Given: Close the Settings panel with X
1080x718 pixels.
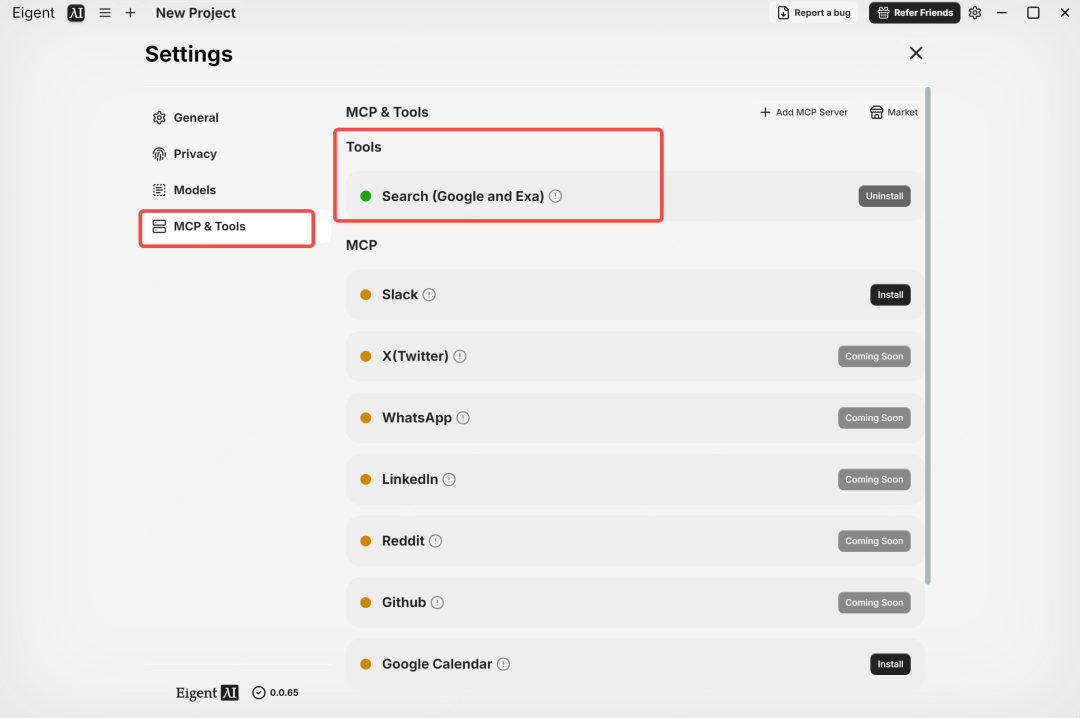Looking at the screenshot, I should [915, 53].
